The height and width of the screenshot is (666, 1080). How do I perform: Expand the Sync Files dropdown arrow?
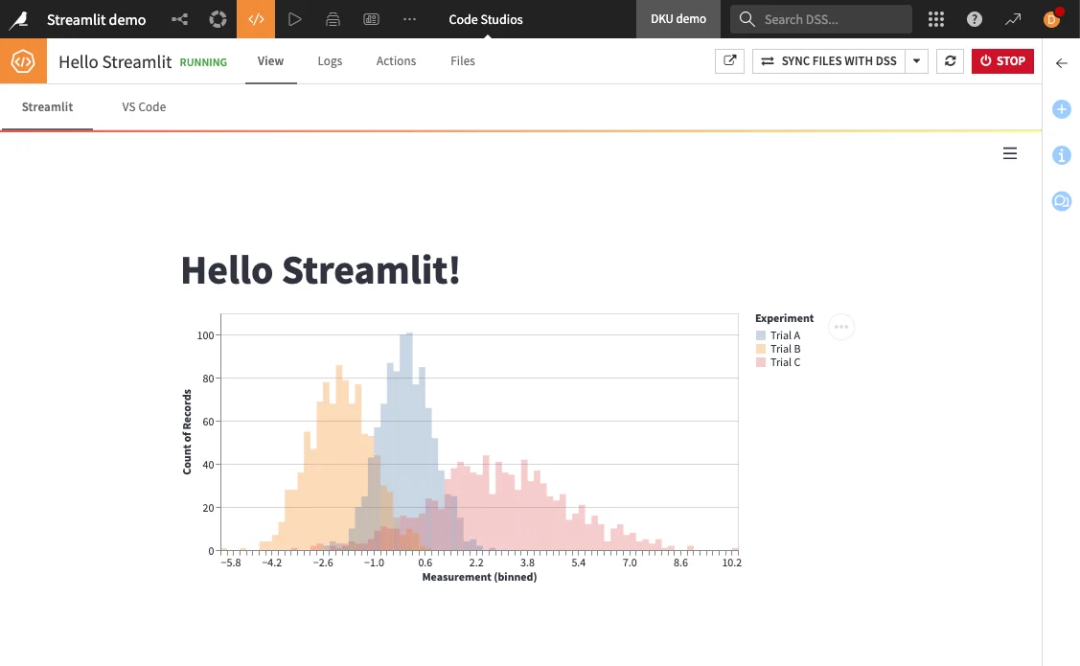pos(917,61)
